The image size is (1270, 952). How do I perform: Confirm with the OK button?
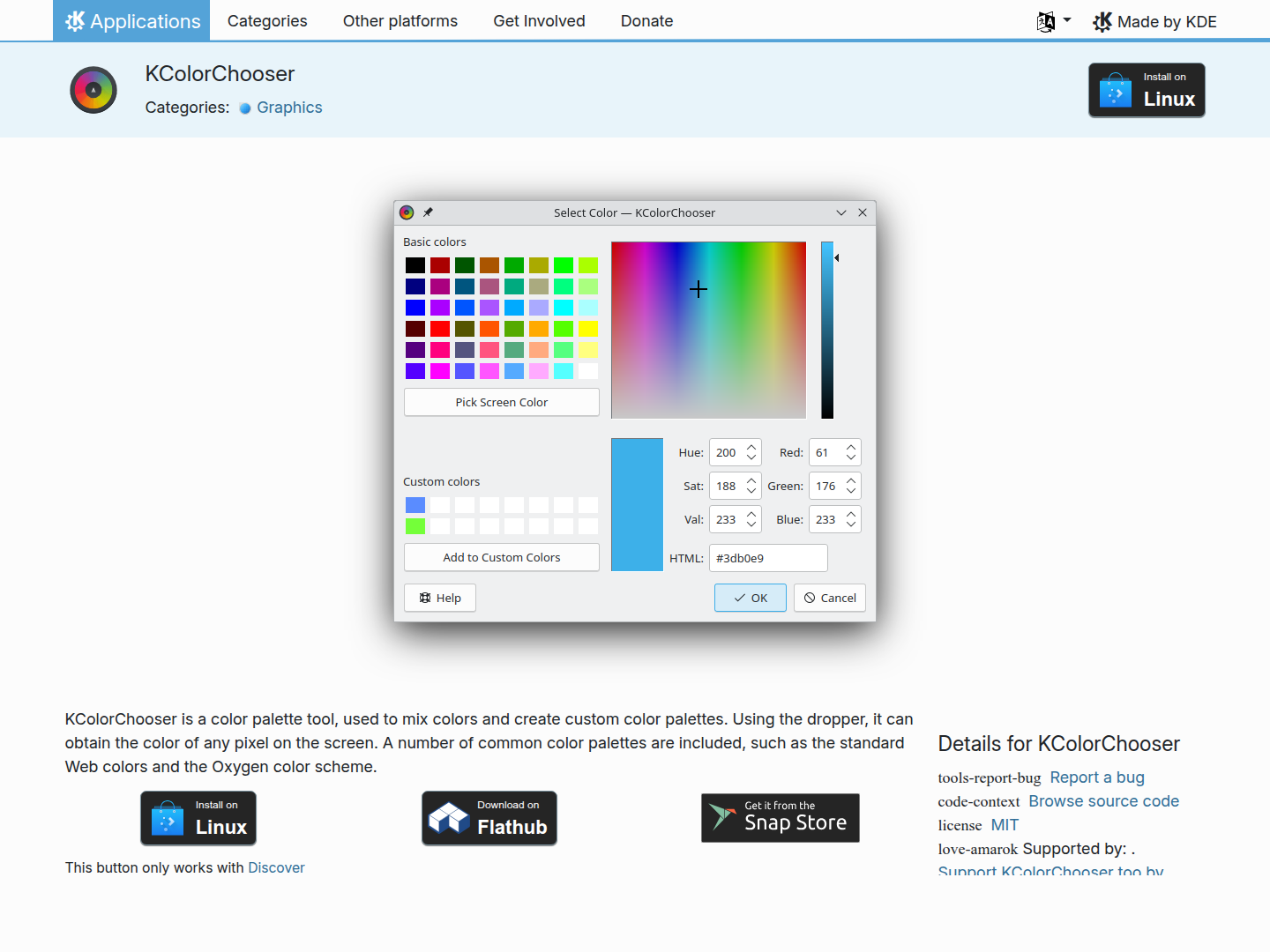coord(751,598)
